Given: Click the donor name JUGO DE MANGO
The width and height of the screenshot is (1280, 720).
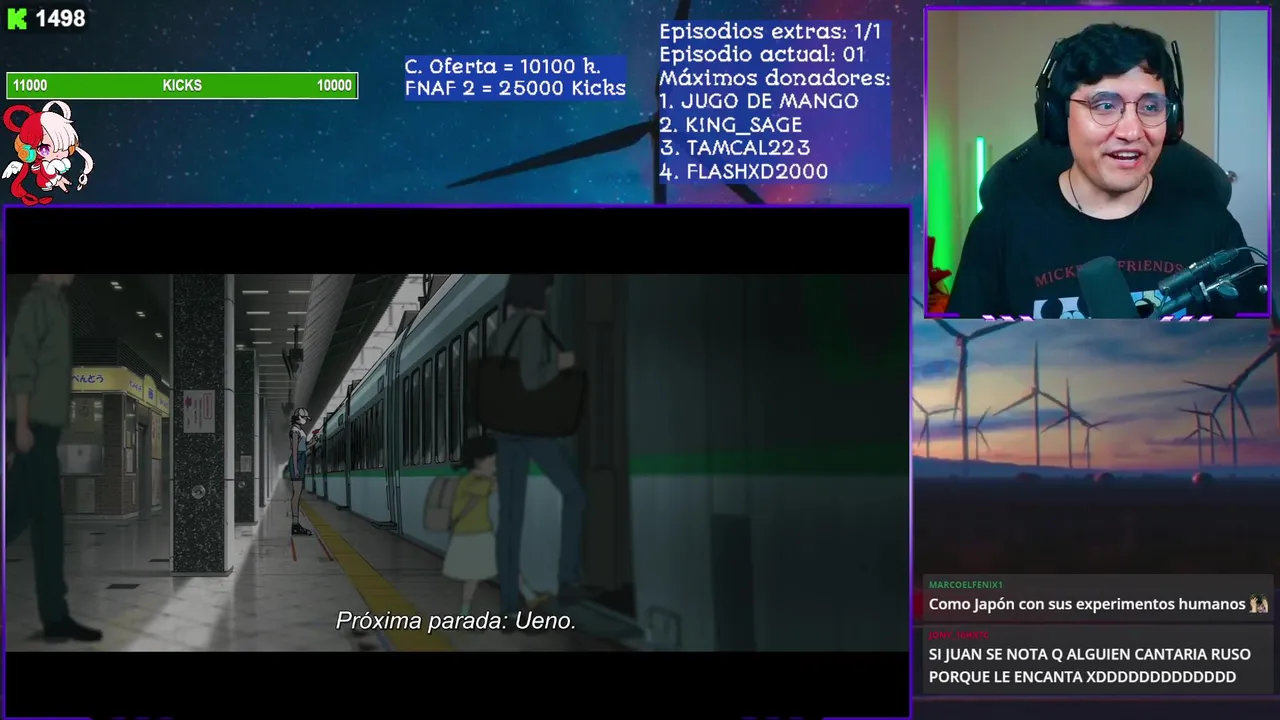Looking at the screenshot, I should (770, 101).
